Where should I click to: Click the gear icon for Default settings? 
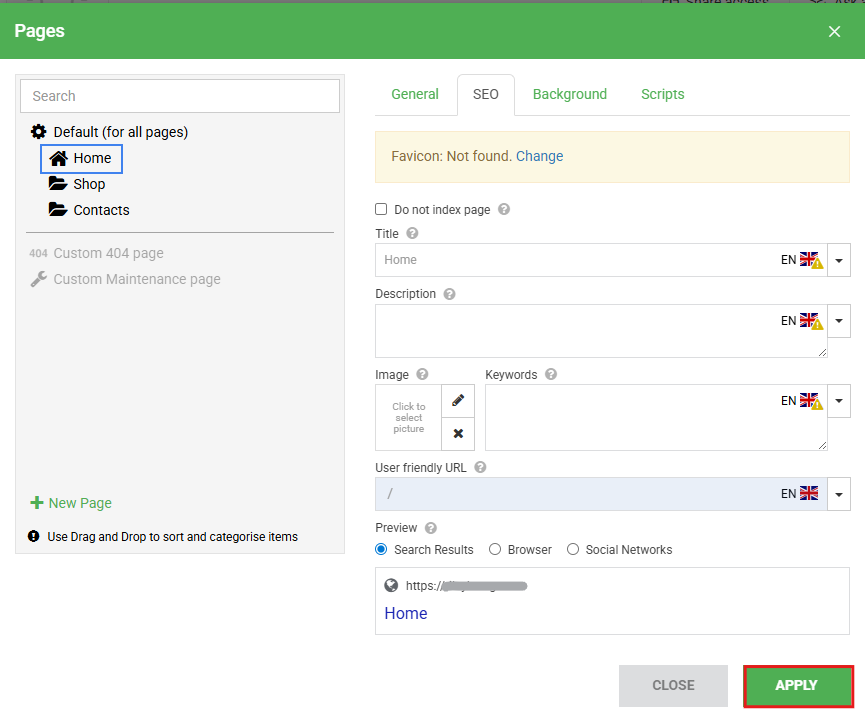(39, 132)
